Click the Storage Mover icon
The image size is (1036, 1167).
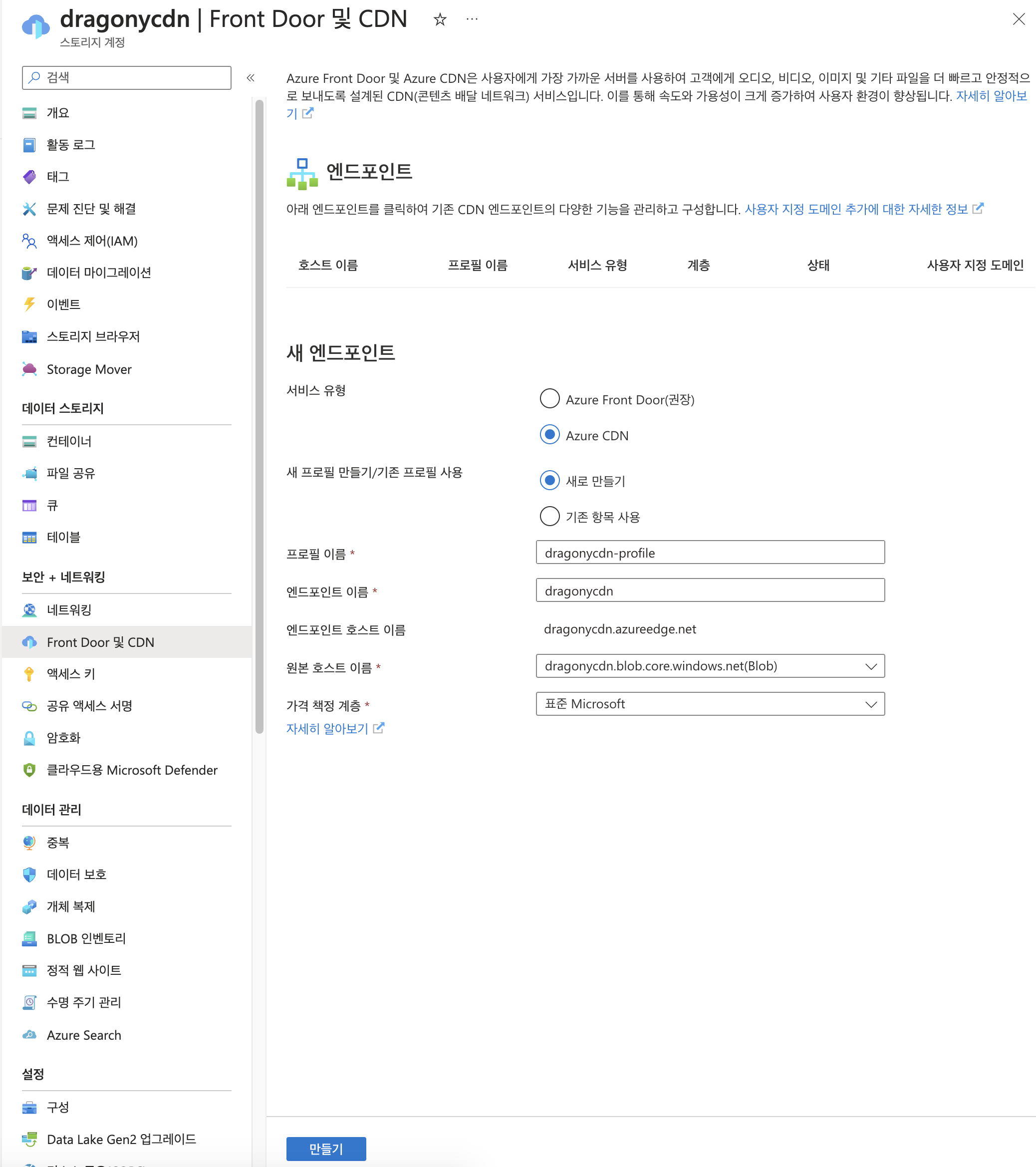coord(29,369)
